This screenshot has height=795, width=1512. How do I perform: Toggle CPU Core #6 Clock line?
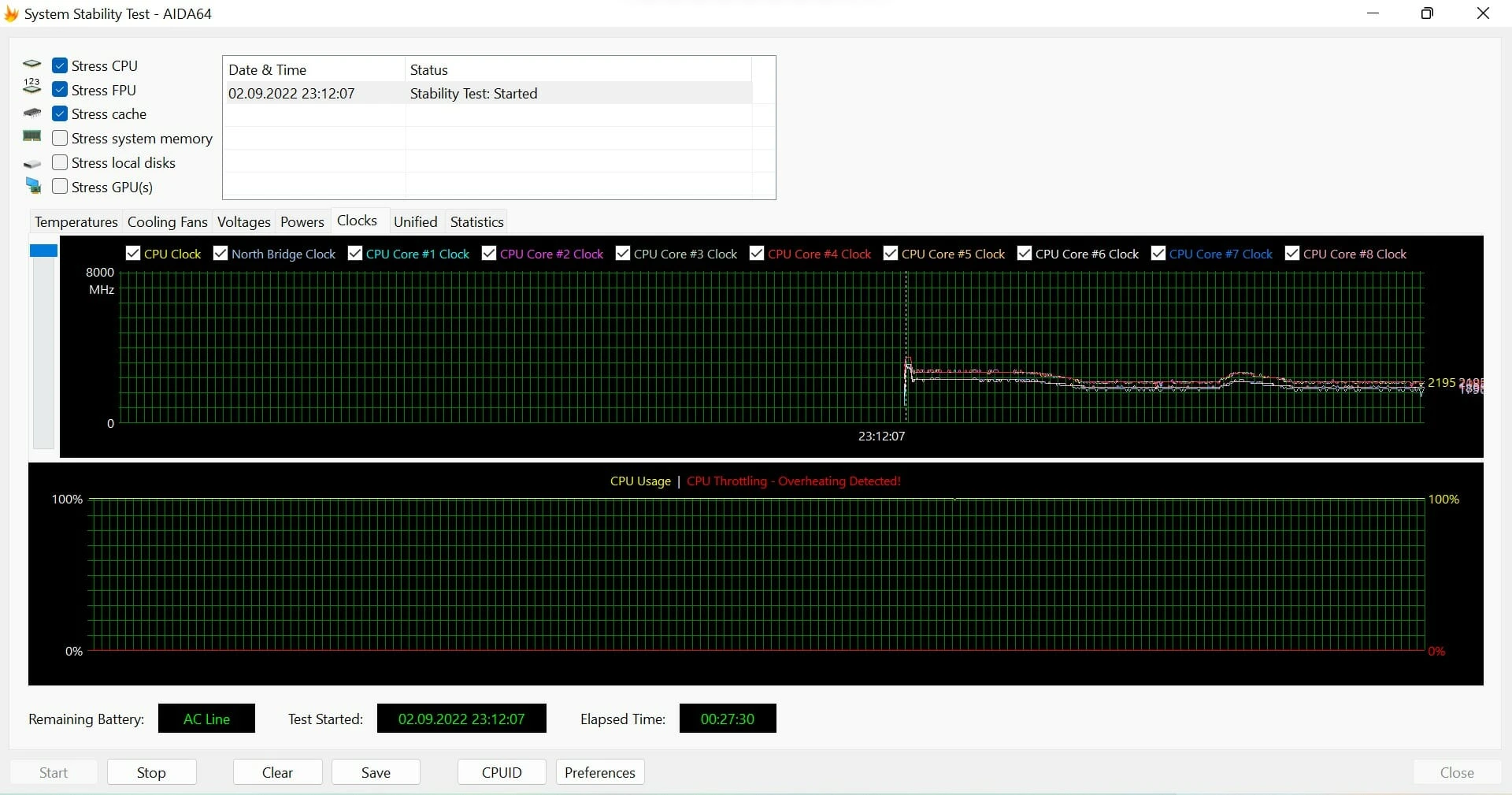(1025, 253)
